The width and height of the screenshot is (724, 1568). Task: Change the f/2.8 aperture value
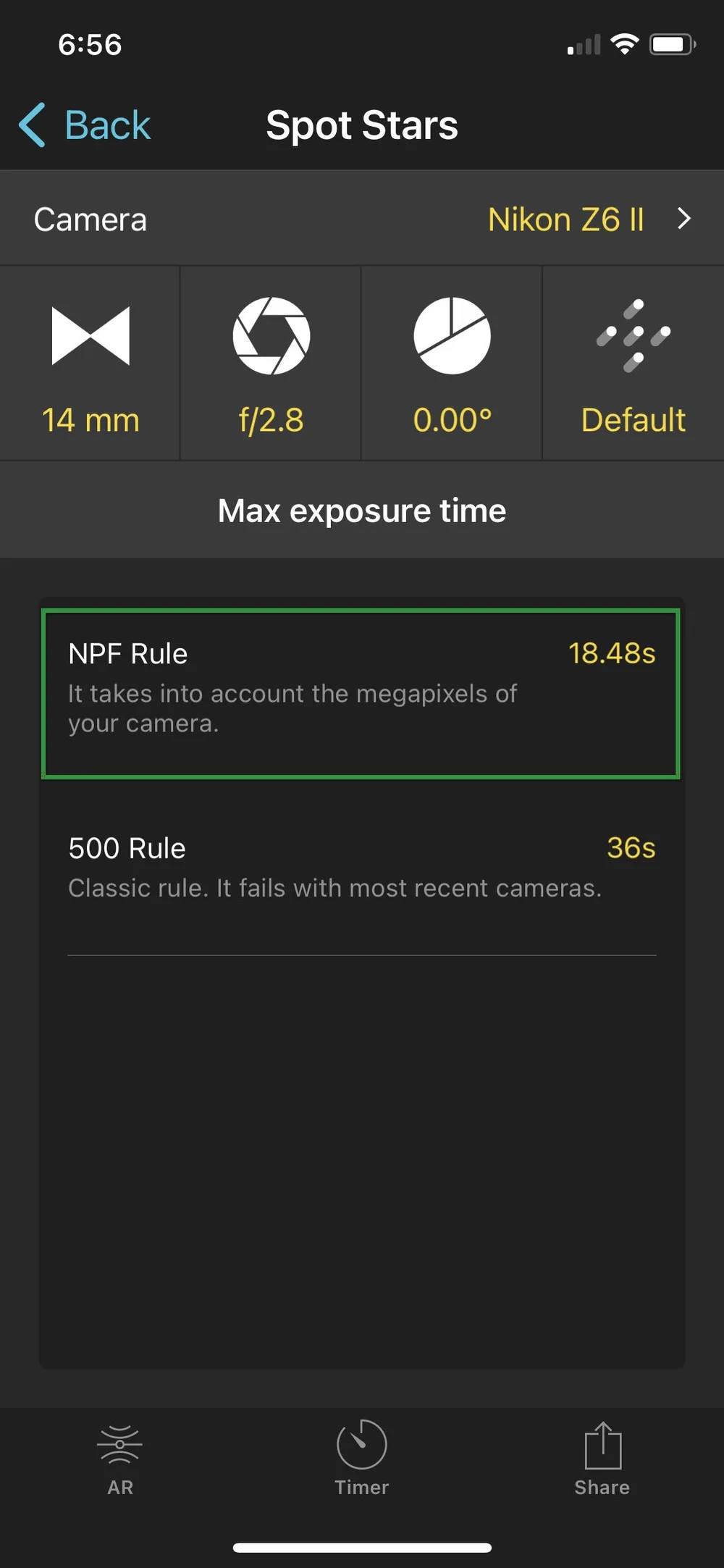coord(271,420)
